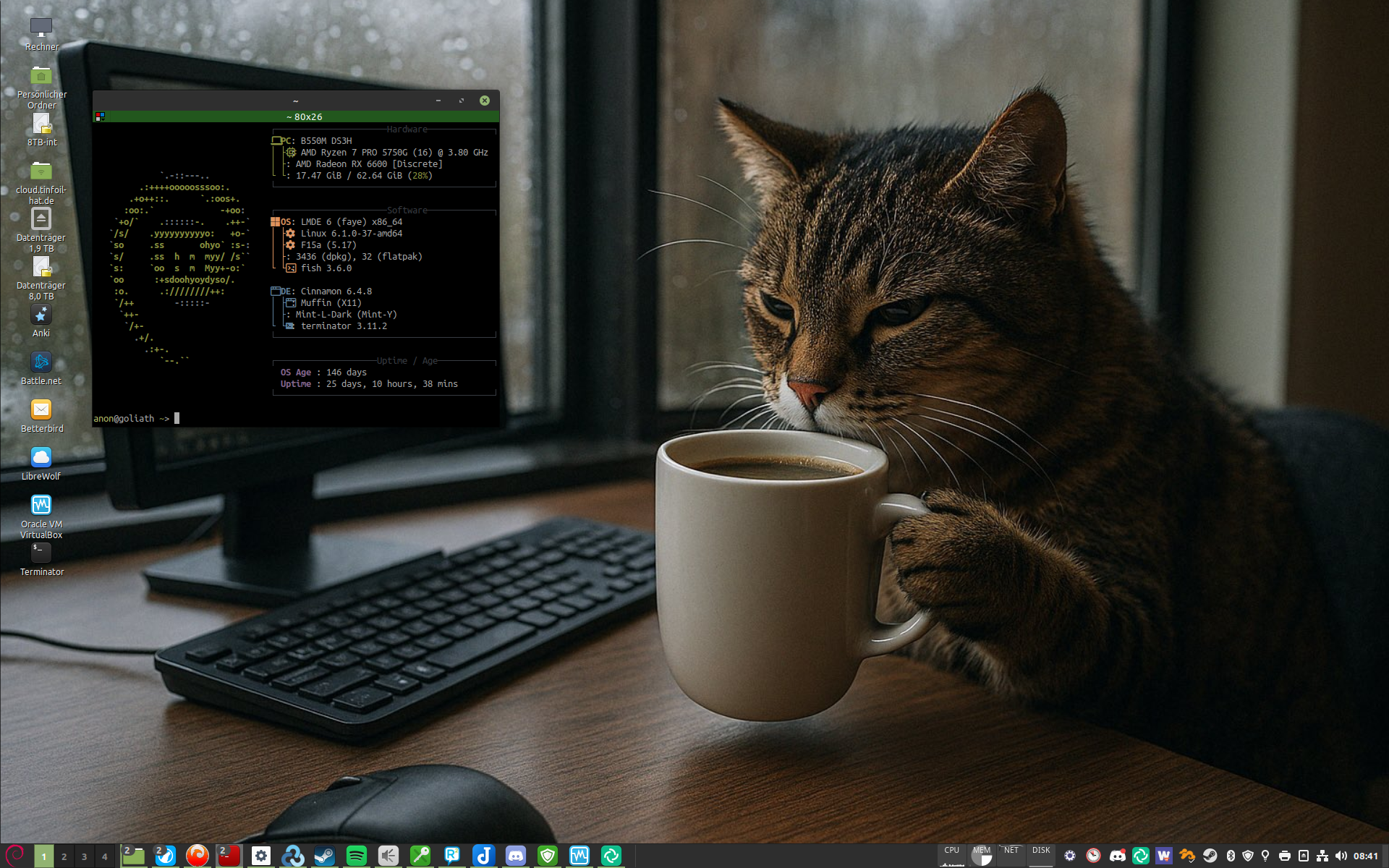This screenshot has width=1389, height=868.
Task: Select the Datenträger 8,0 TB drive icon
Action: point(41,278)
